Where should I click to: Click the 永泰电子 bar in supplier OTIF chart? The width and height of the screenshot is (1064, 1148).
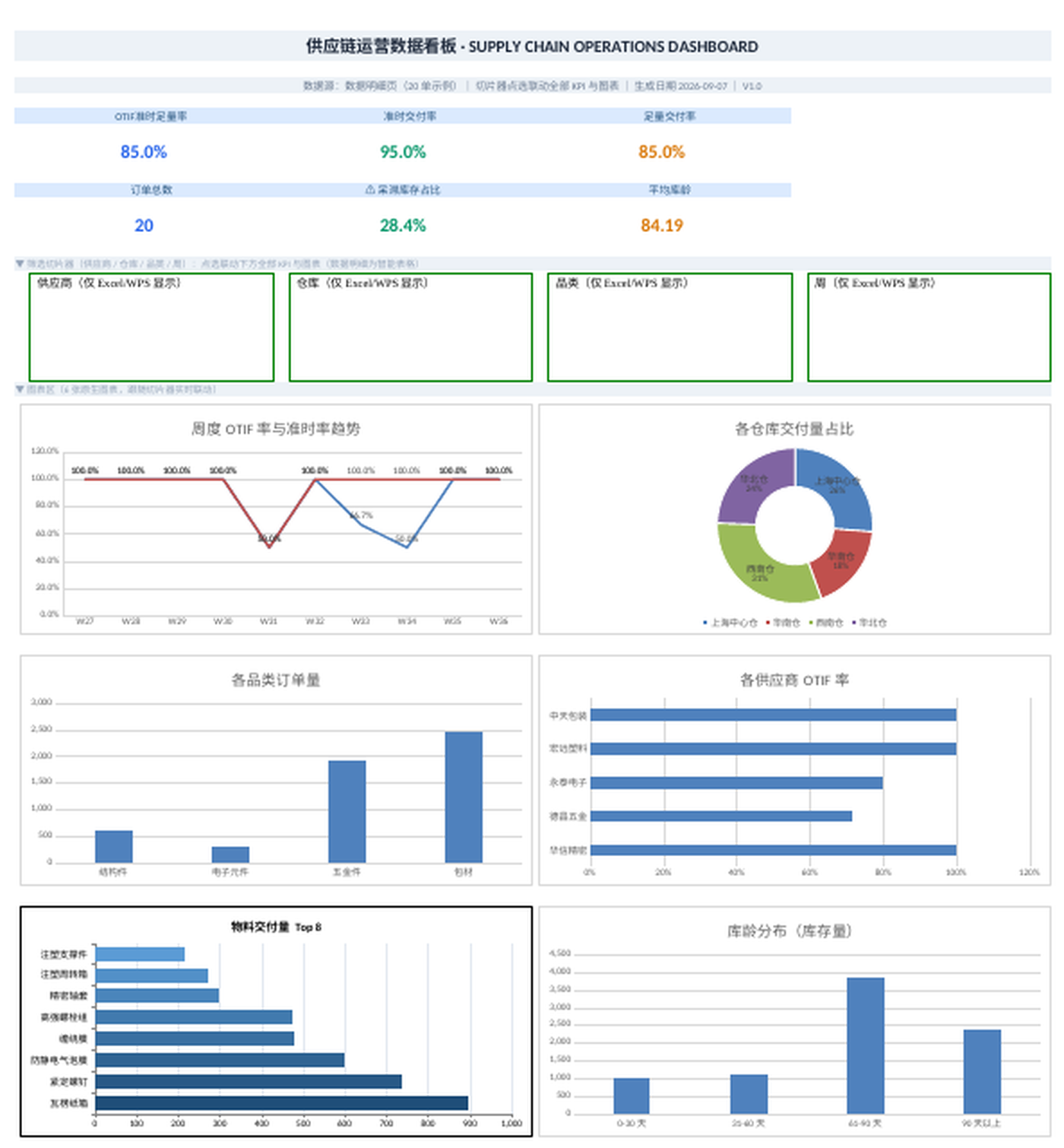(x=736, y=782)
